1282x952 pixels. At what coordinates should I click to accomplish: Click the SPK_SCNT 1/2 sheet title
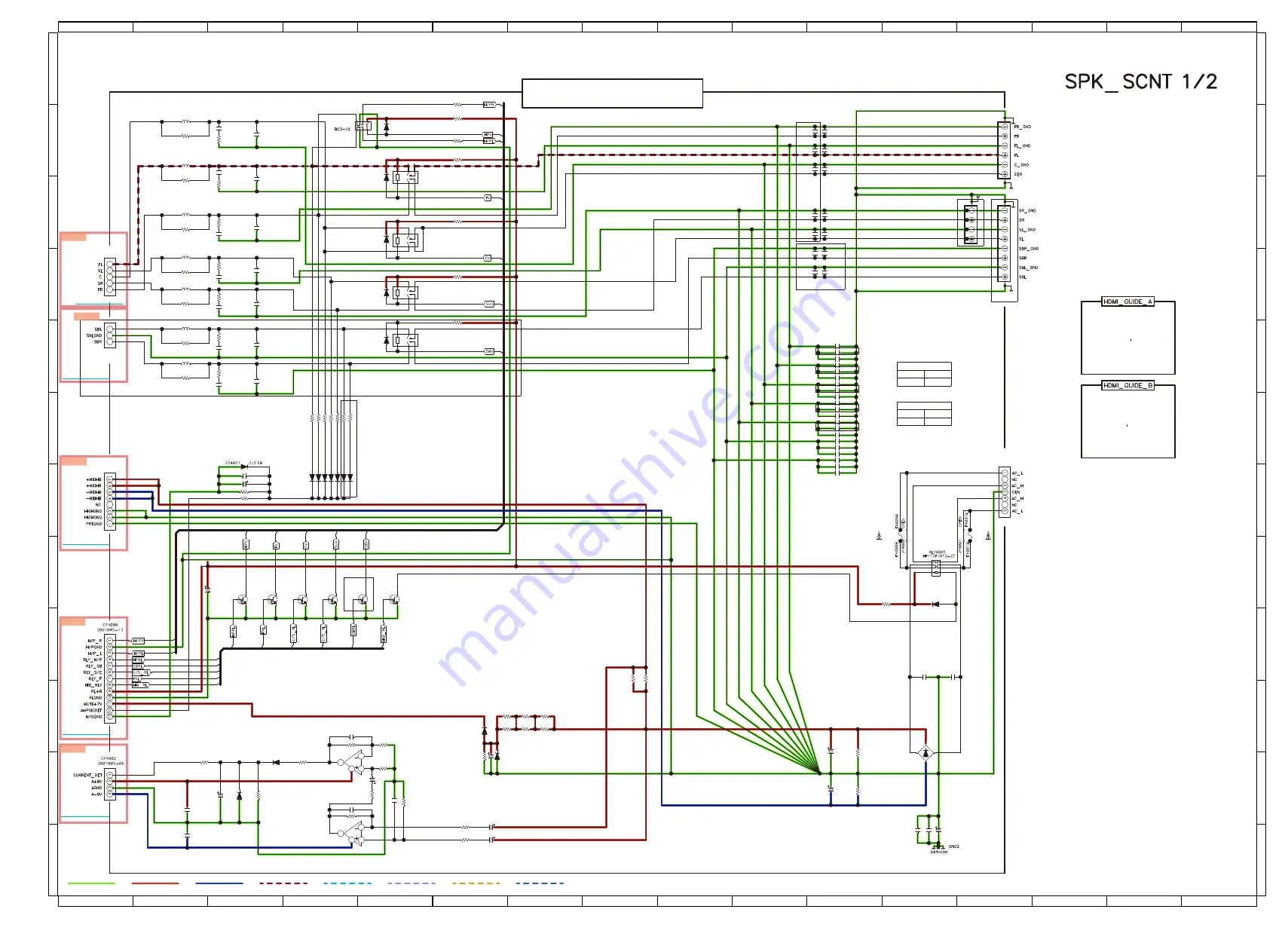point(1140,81)
